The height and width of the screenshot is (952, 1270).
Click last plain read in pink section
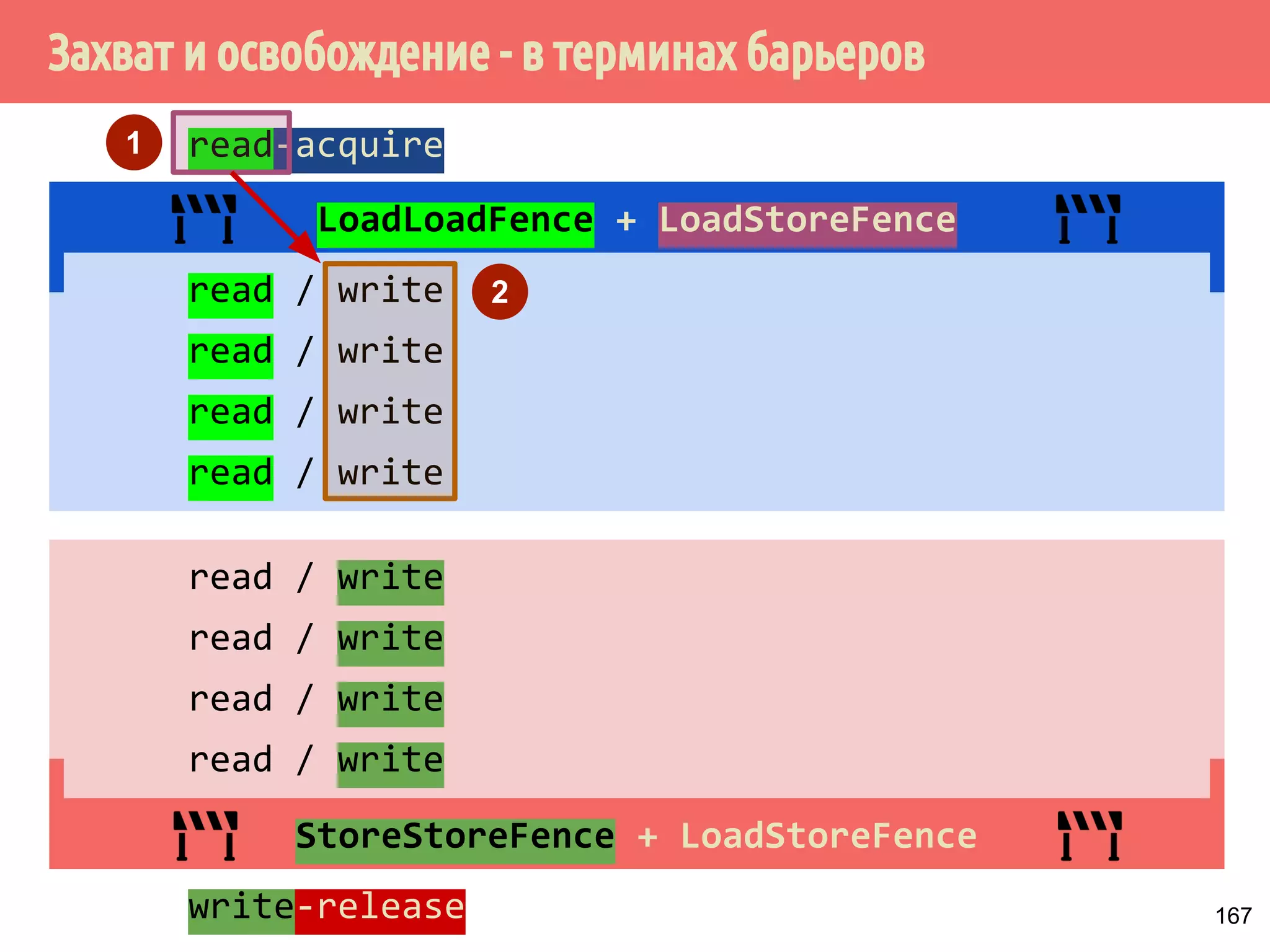(231, 761)
